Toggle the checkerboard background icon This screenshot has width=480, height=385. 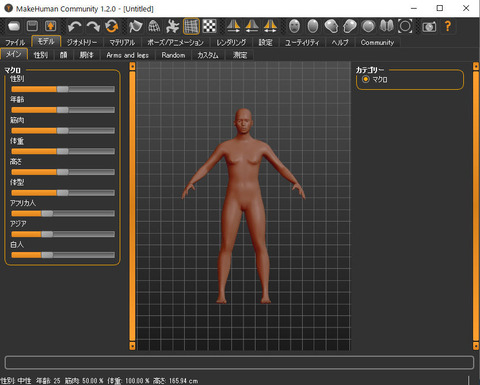[210, 26]
